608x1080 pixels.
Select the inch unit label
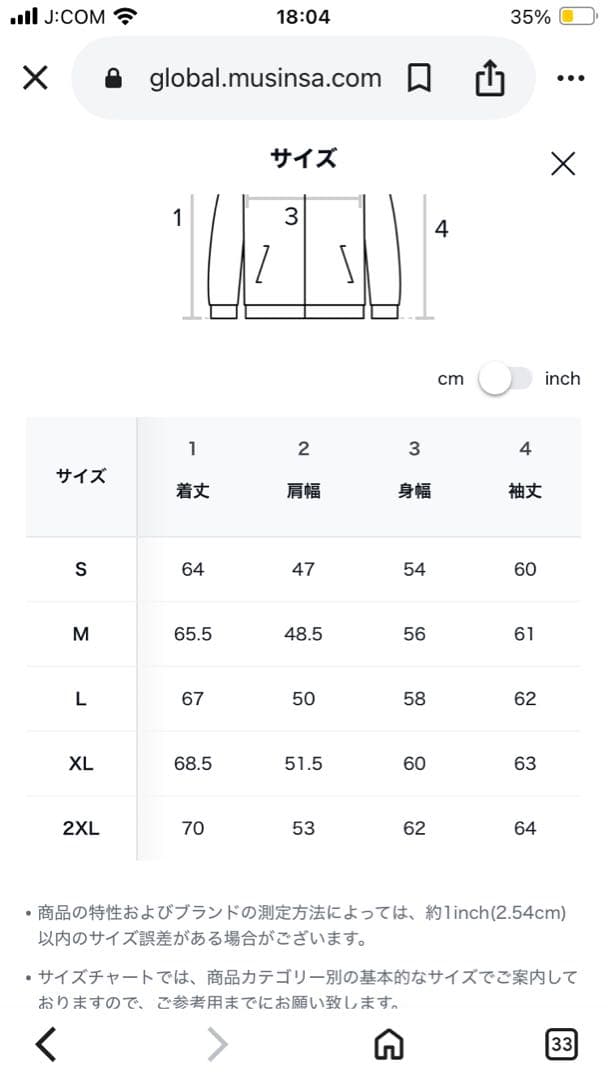(562, 379)
